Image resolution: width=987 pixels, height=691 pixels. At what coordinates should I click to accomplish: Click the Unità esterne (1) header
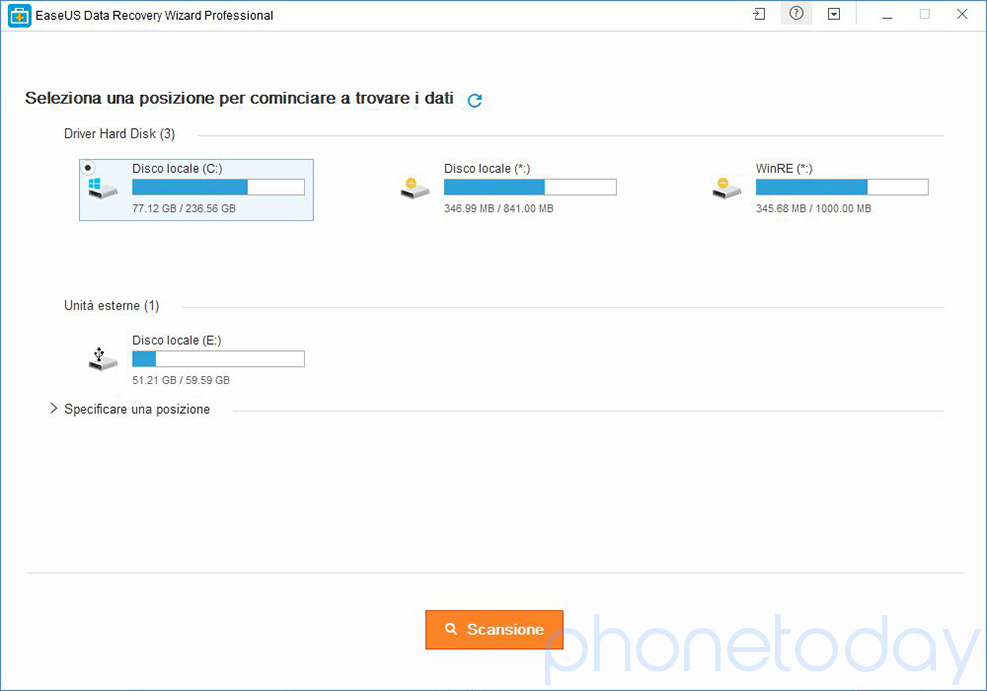tap(111, 306)
